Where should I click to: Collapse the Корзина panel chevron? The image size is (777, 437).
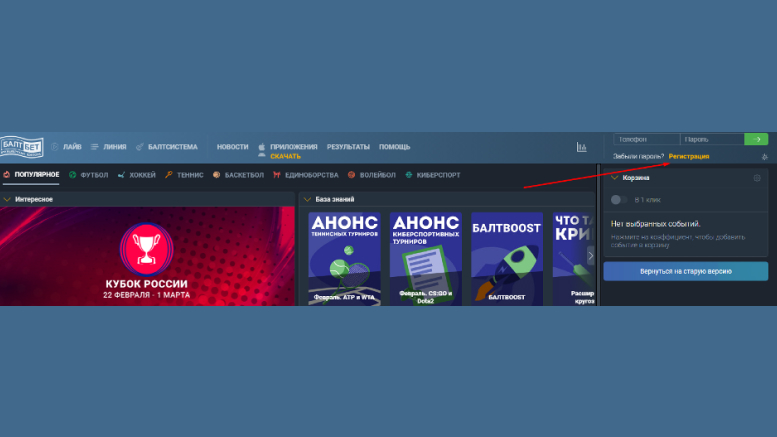pyautogui.click(x=613, y=178)
